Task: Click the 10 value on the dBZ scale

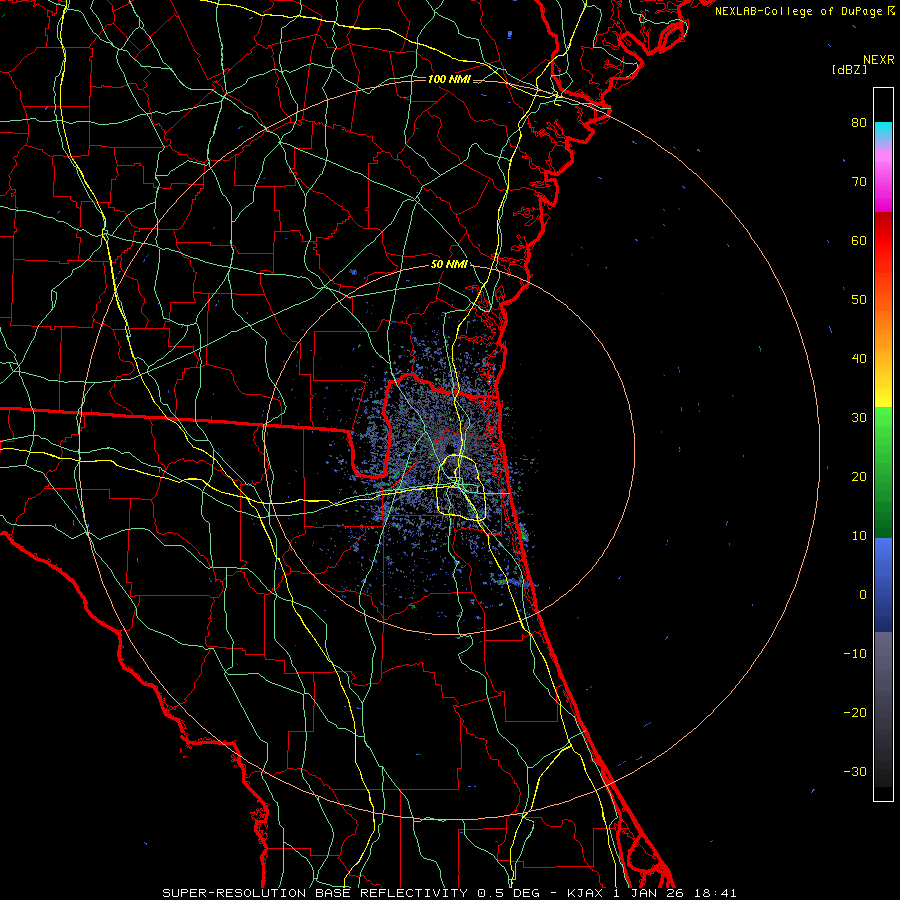Action: click(x=859, y=536)
